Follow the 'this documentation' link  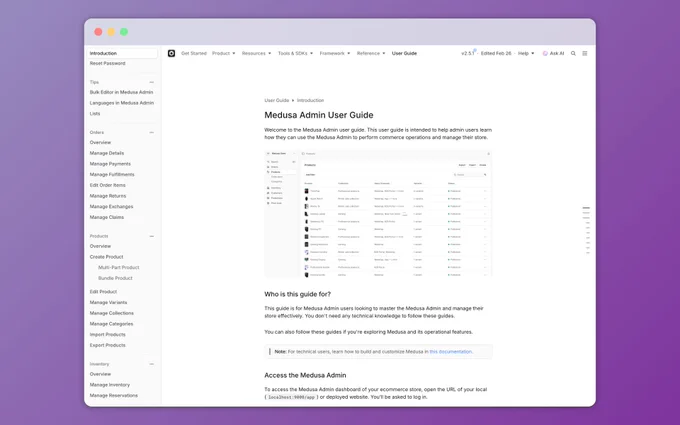pos(451,352)
